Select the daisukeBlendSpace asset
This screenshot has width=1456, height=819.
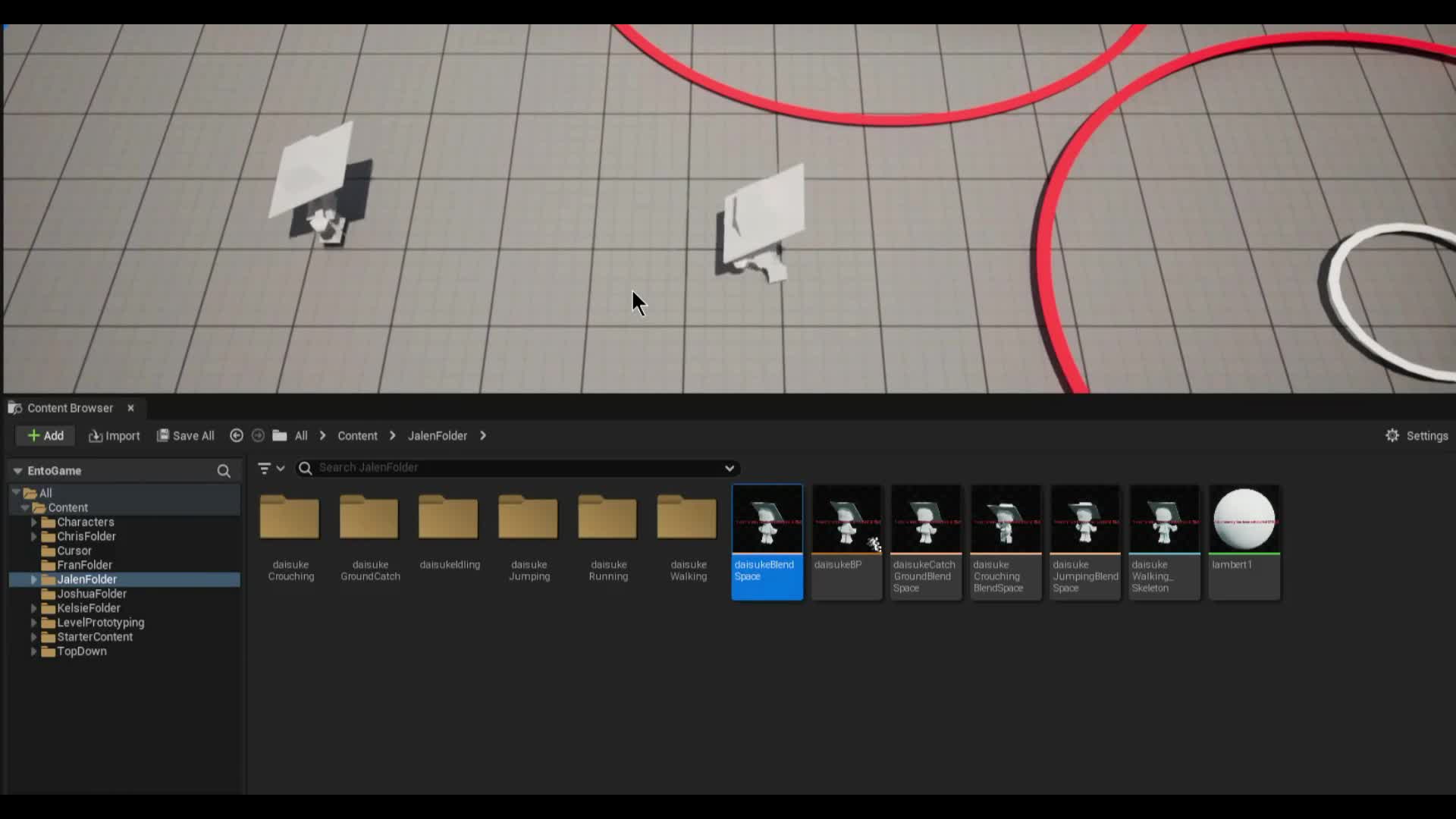767,542
